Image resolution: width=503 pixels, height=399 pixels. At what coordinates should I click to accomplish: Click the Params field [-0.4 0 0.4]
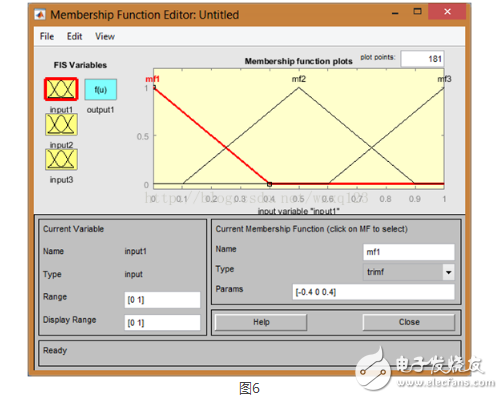click(x=373, y=292)
